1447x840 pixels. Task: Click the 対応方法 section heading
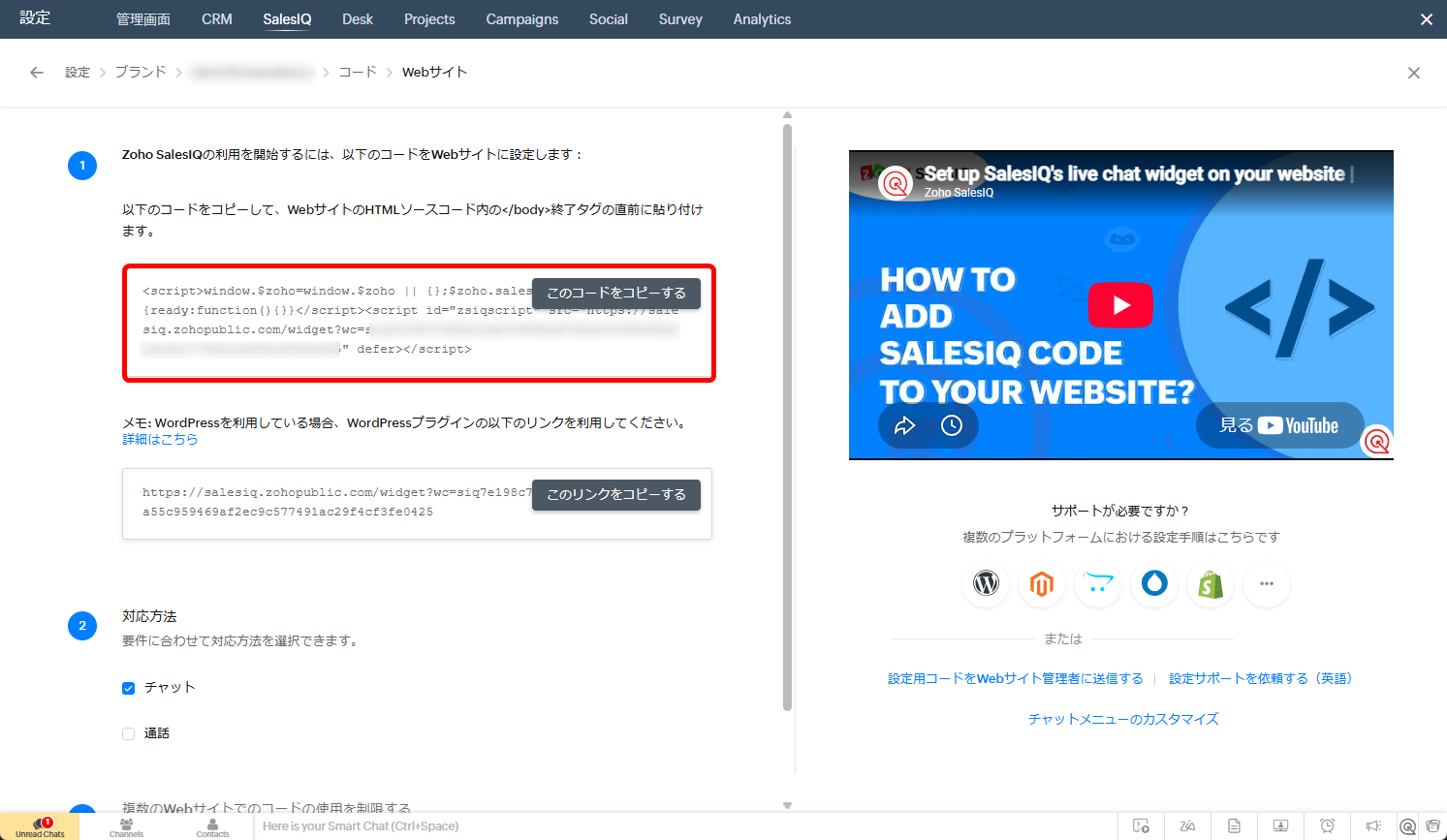149,617
